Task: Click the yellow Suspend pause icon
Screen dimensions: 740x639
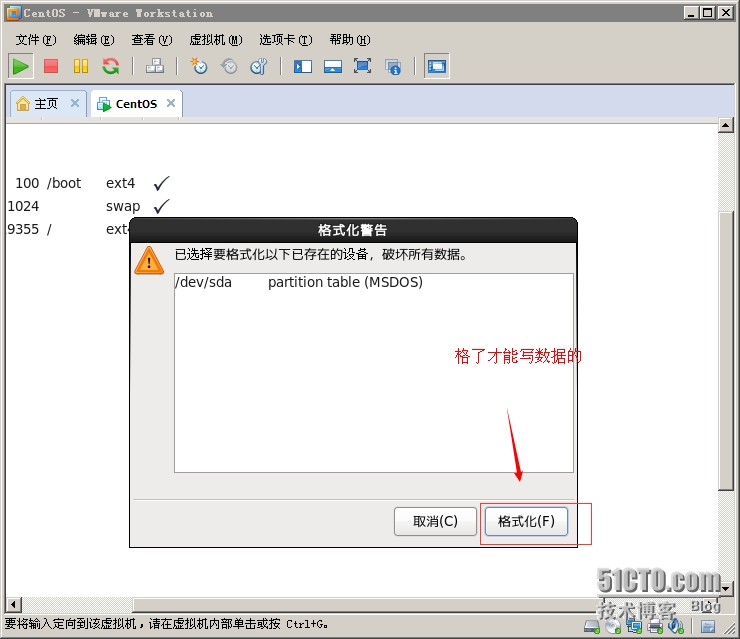Action: point(81,66)
